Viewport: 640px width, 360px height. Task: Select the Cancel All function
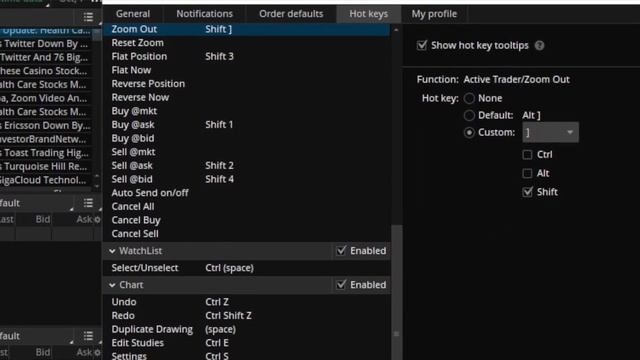click(247, 207)
